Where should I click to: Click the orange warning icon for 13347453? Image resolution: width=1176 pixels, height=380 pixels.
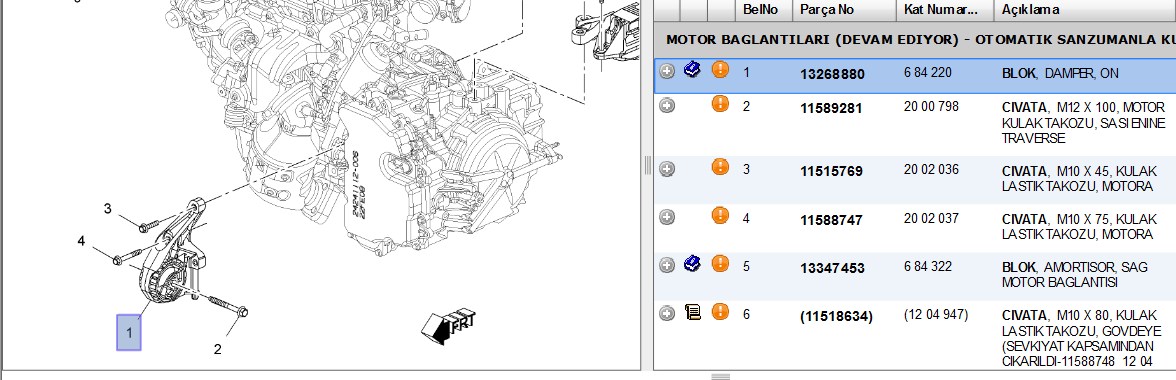[x=720, y=264]
